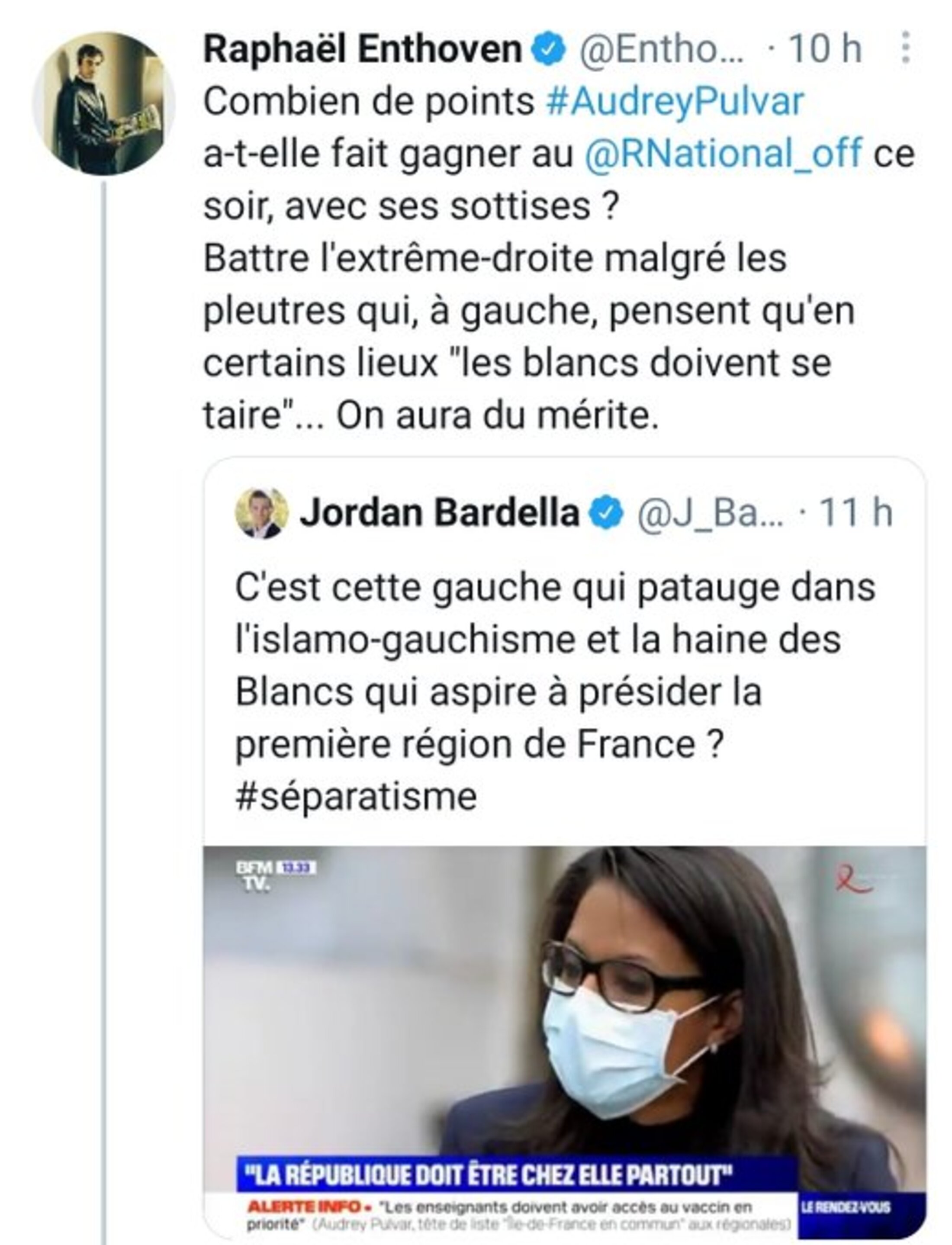Open the #AudreyPulvar hashtag

pos(674,101)
